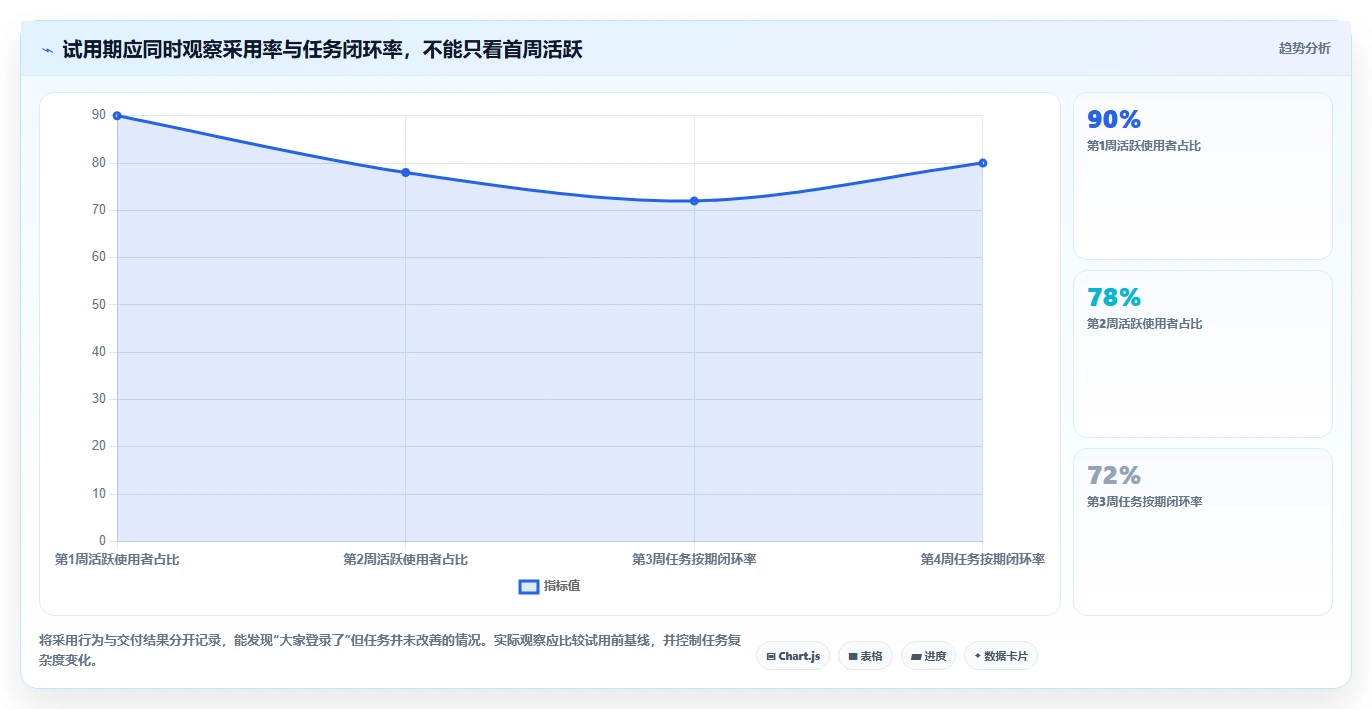Click the week 3 data point at 72
The height and width of the screenshot is (709, 1372).
click(x=694, y=201)
